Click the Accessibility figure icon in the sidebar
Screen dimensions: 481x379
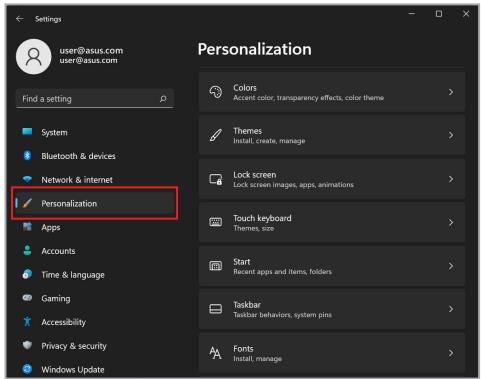[x=27, y=321]
